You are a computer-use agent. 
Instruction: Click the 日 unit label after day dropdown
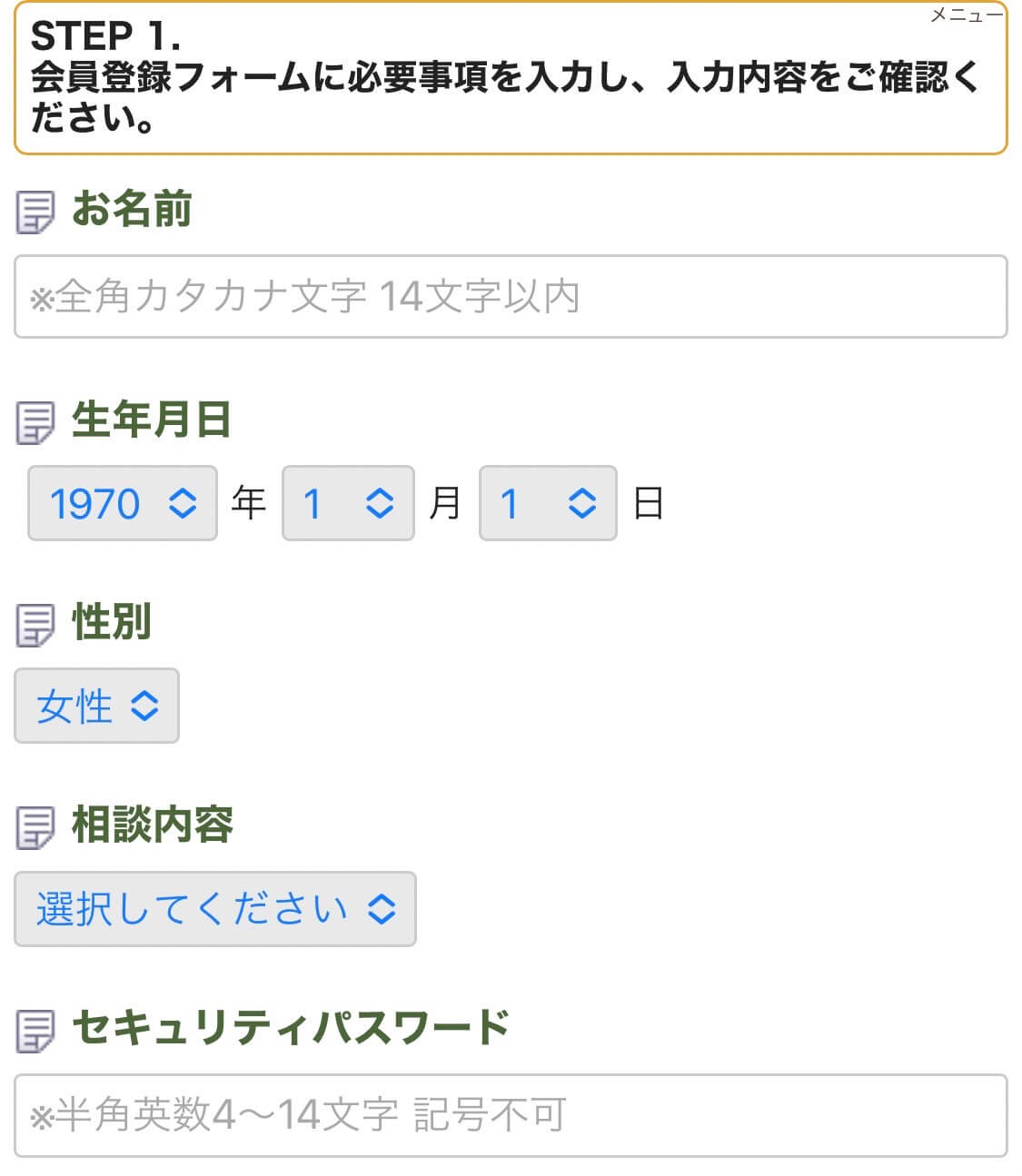[x=648, y=503]
